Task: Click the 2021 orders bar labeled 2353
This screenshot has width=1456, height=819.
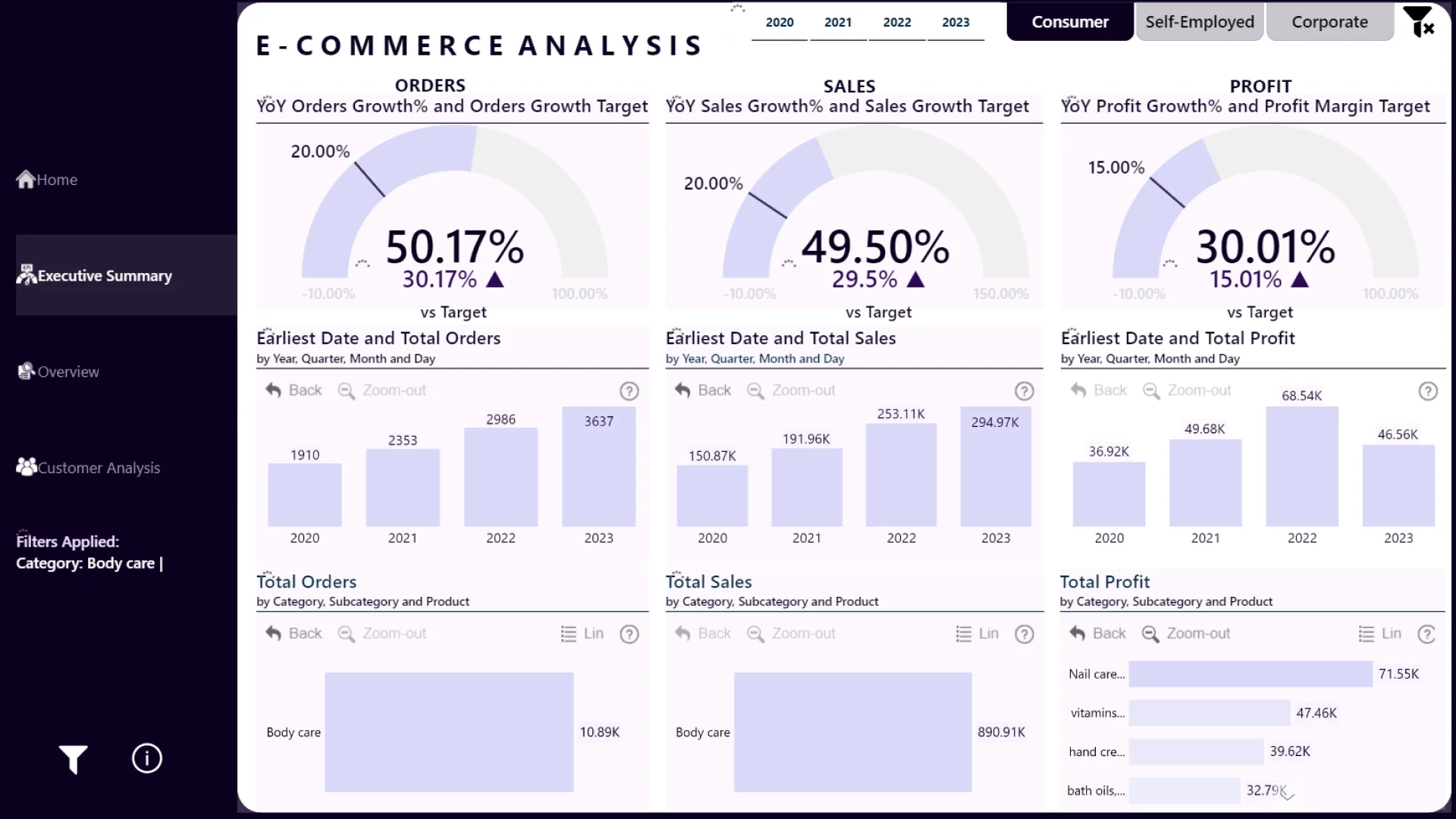Action: coord(403,488)
